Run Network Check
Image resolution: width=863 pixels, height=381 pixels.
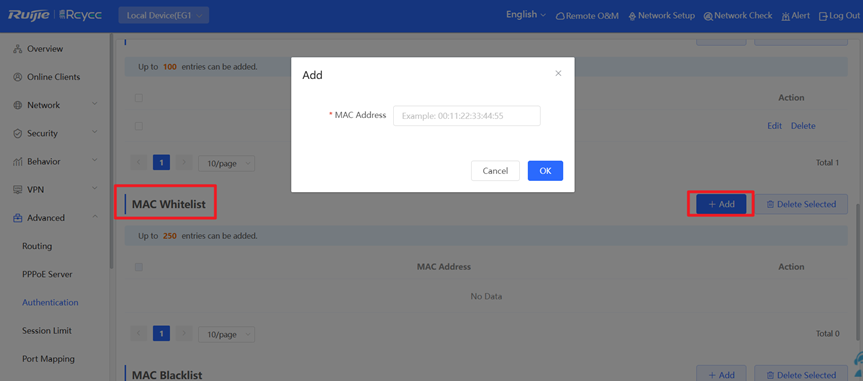(x=738, y=16)
